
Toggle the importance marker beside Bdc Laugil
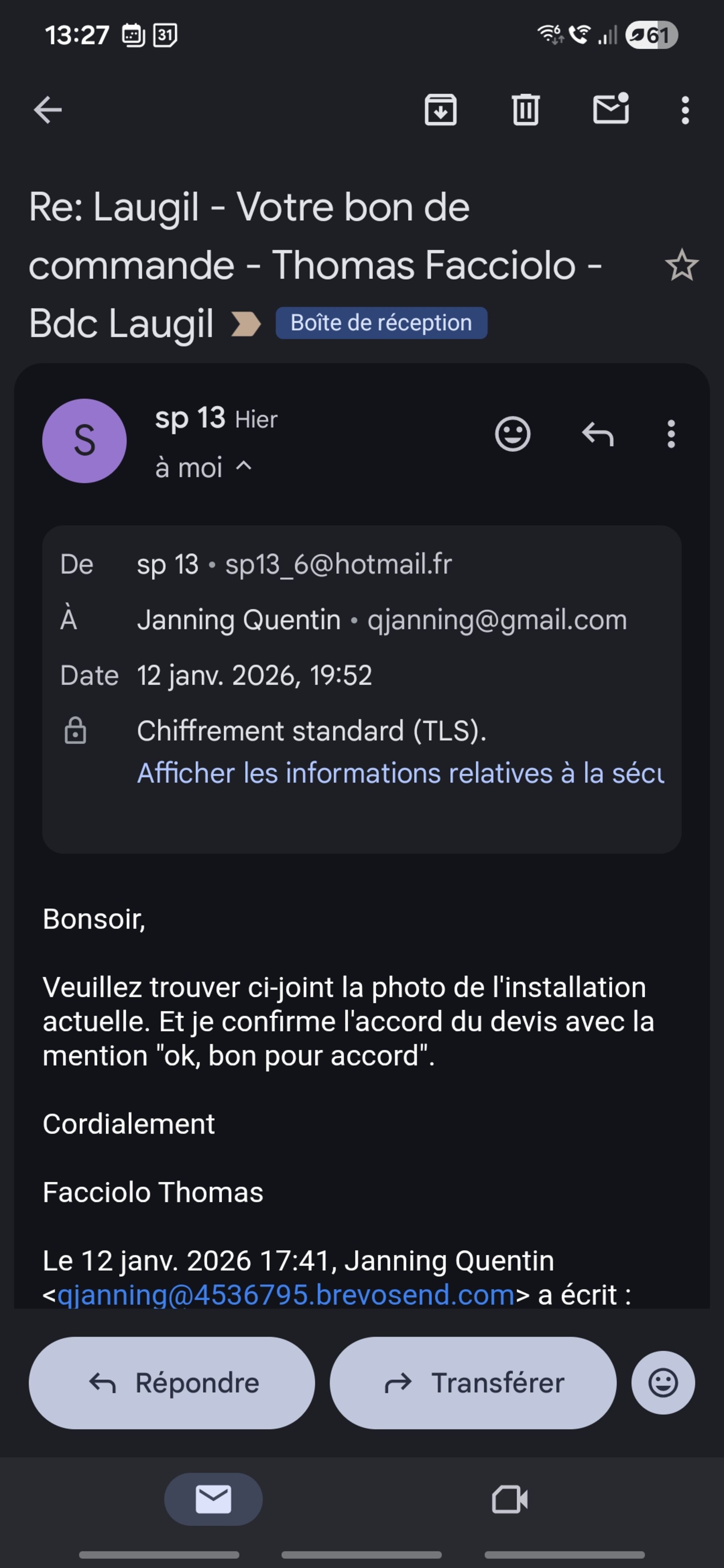pos(246,323)
